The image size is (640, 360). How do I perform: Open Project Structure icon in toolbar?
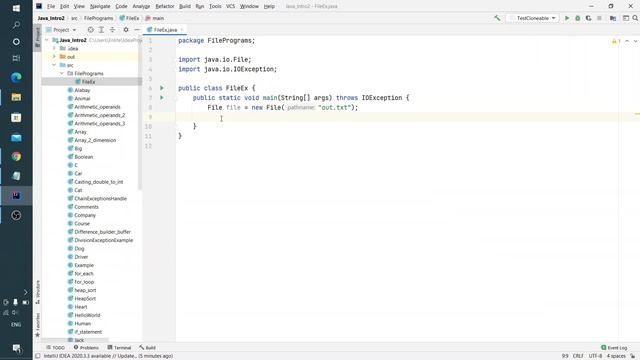[x=613, y=18]
